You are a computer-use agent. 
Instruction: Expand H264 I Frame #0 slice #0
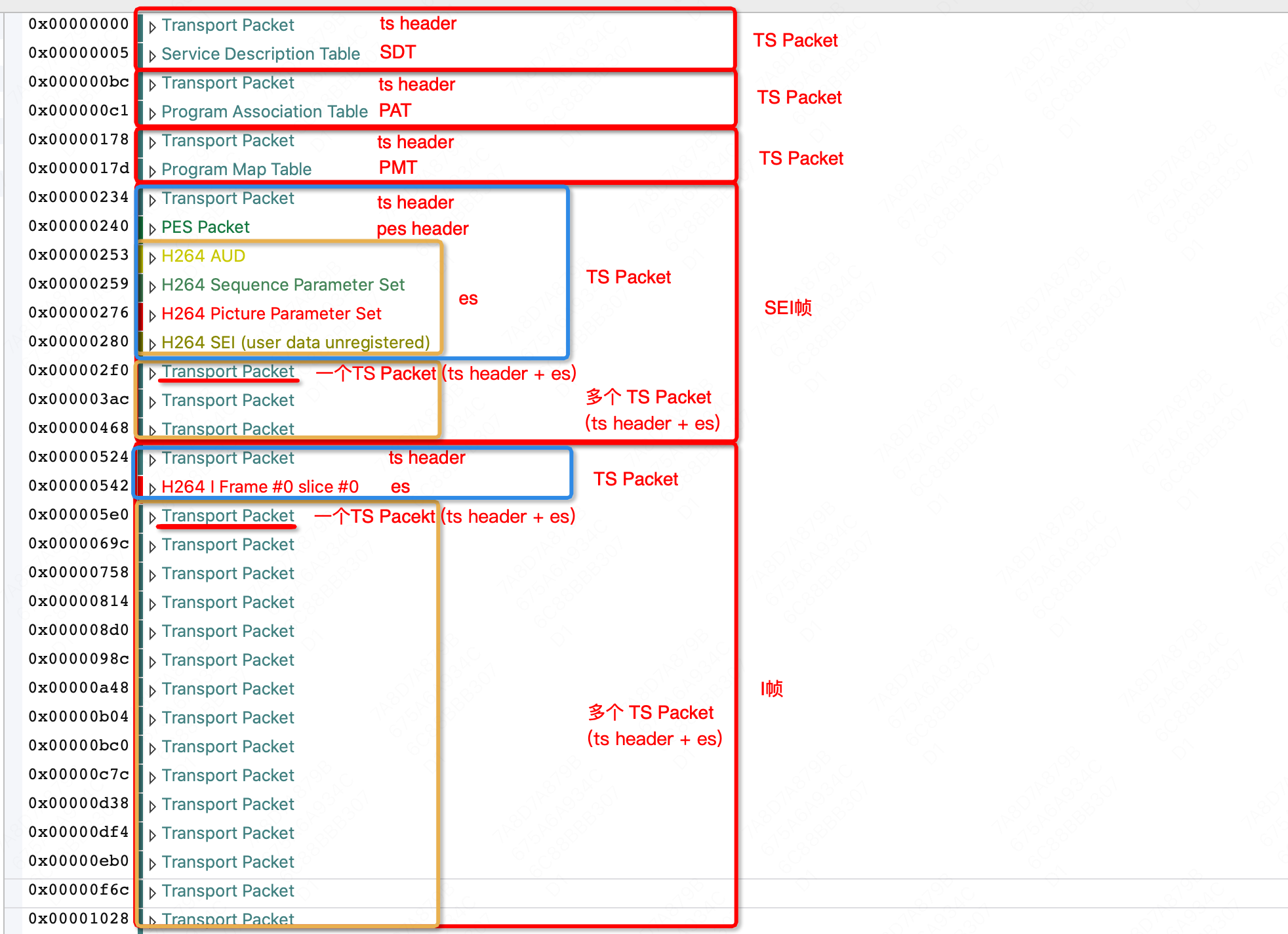[x=152, y=488]
